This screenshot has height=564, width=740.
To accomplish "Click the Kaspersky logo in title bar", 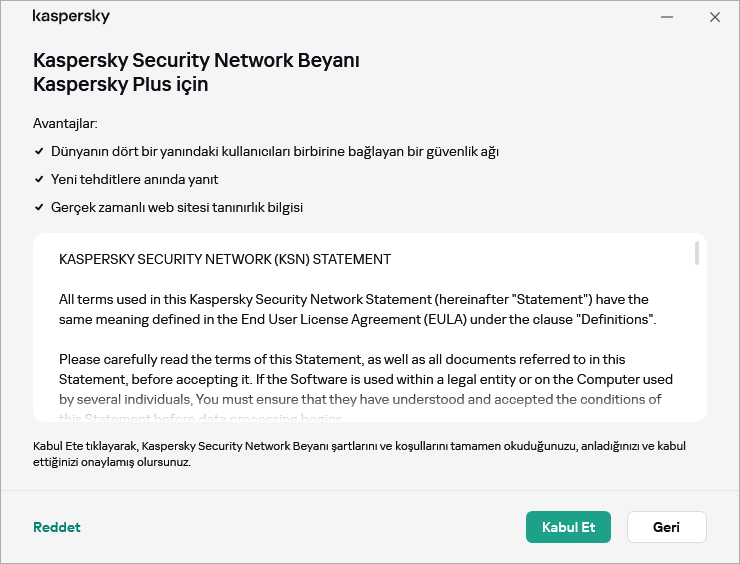I will coord(71,17).
